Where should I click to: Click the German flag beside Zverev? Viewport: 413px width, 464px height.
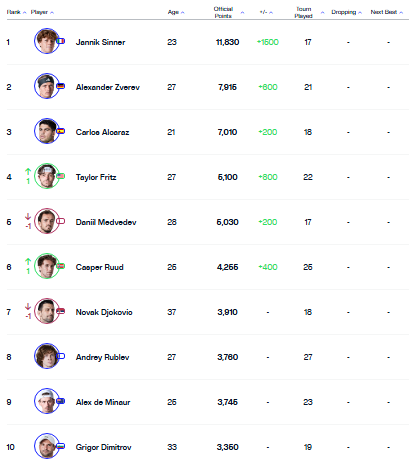61,86
